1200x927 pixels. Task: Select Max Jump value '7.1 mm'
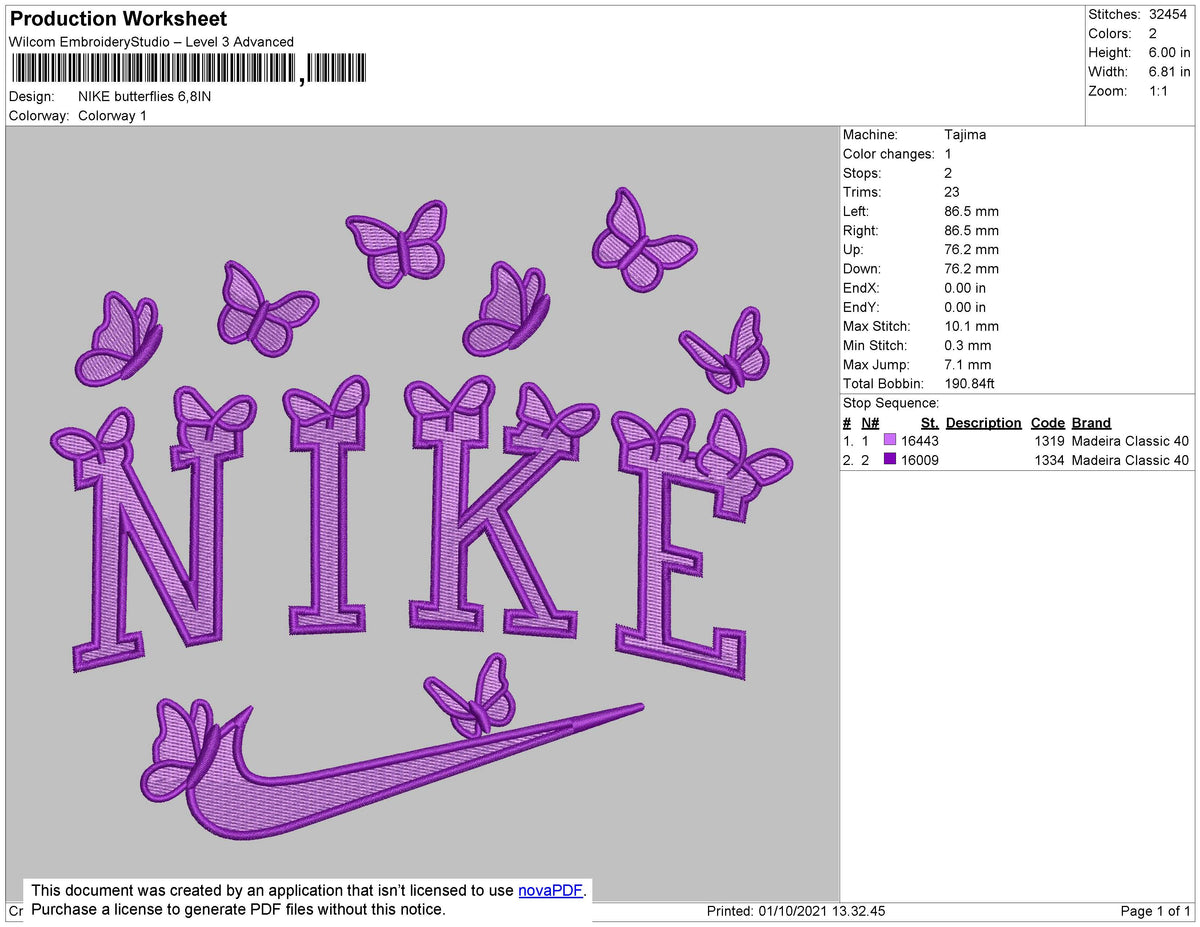[x=967, y=365]
